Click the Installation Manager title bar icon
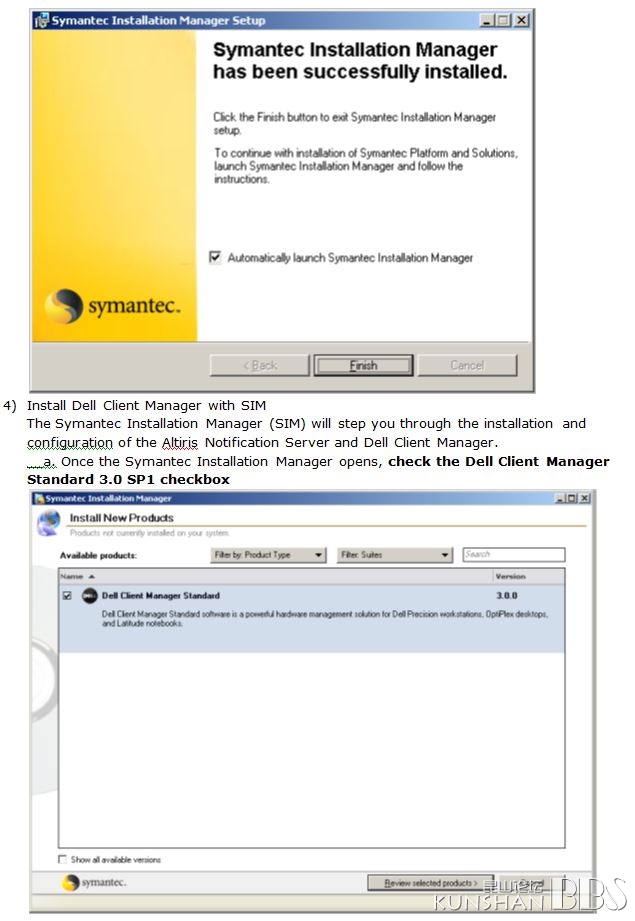Screen dimensions: 635x921 point(39,498)
